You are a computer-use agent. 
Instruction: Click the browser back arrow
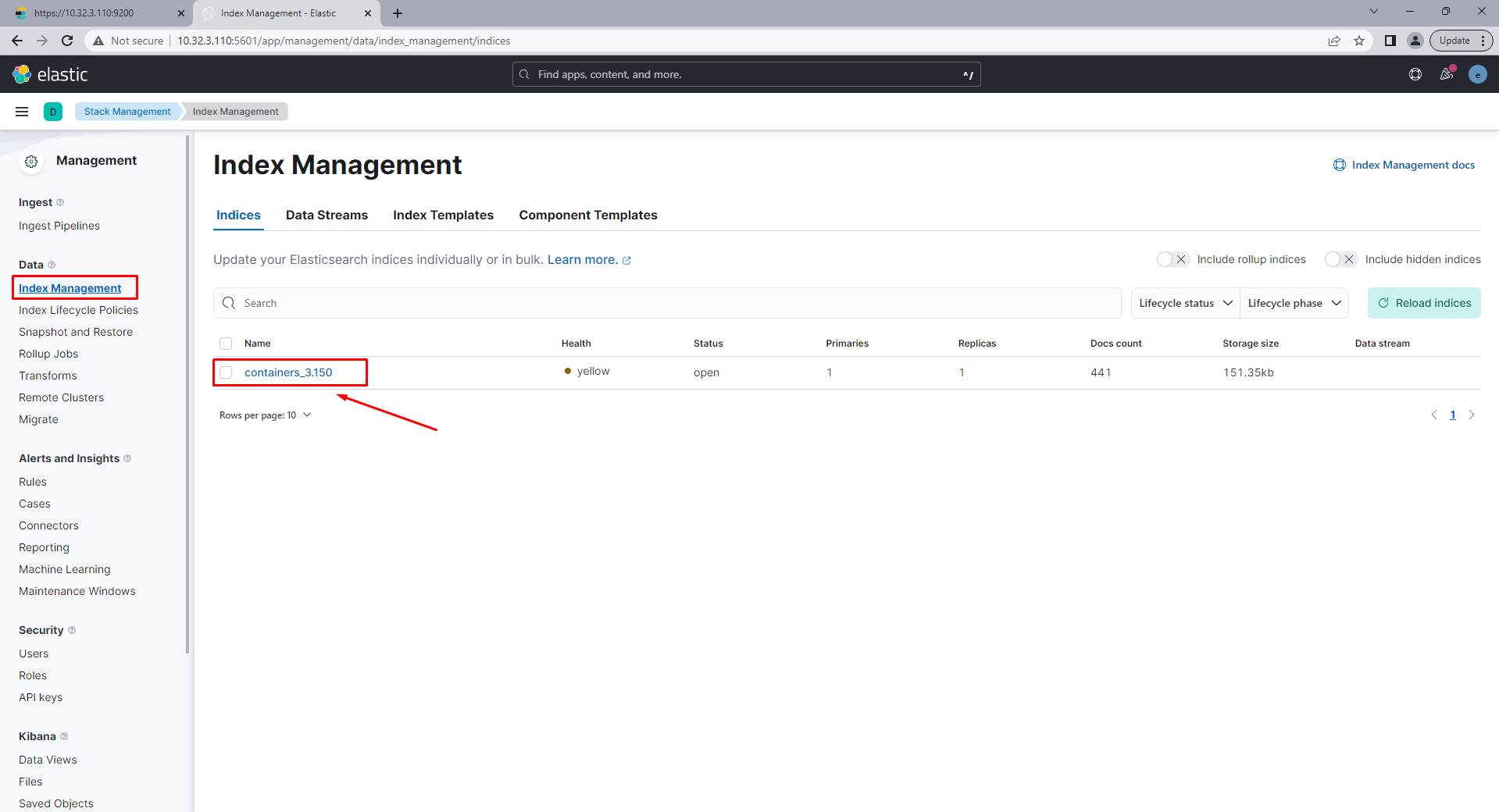pyautogui.click(x=17, y=41)
